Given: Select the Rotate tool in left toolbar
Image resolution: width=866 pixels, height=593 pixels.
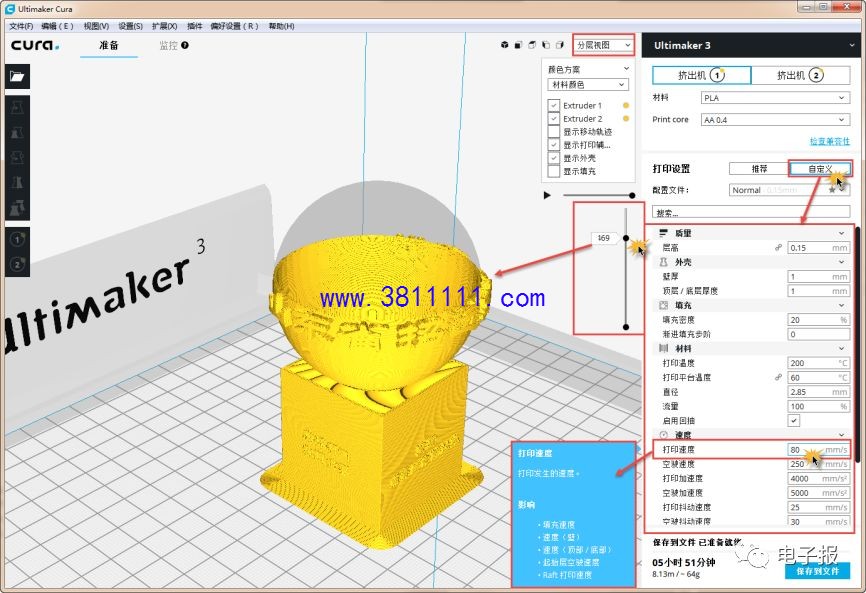Looking at the screenshot, I should pos(17,158).
